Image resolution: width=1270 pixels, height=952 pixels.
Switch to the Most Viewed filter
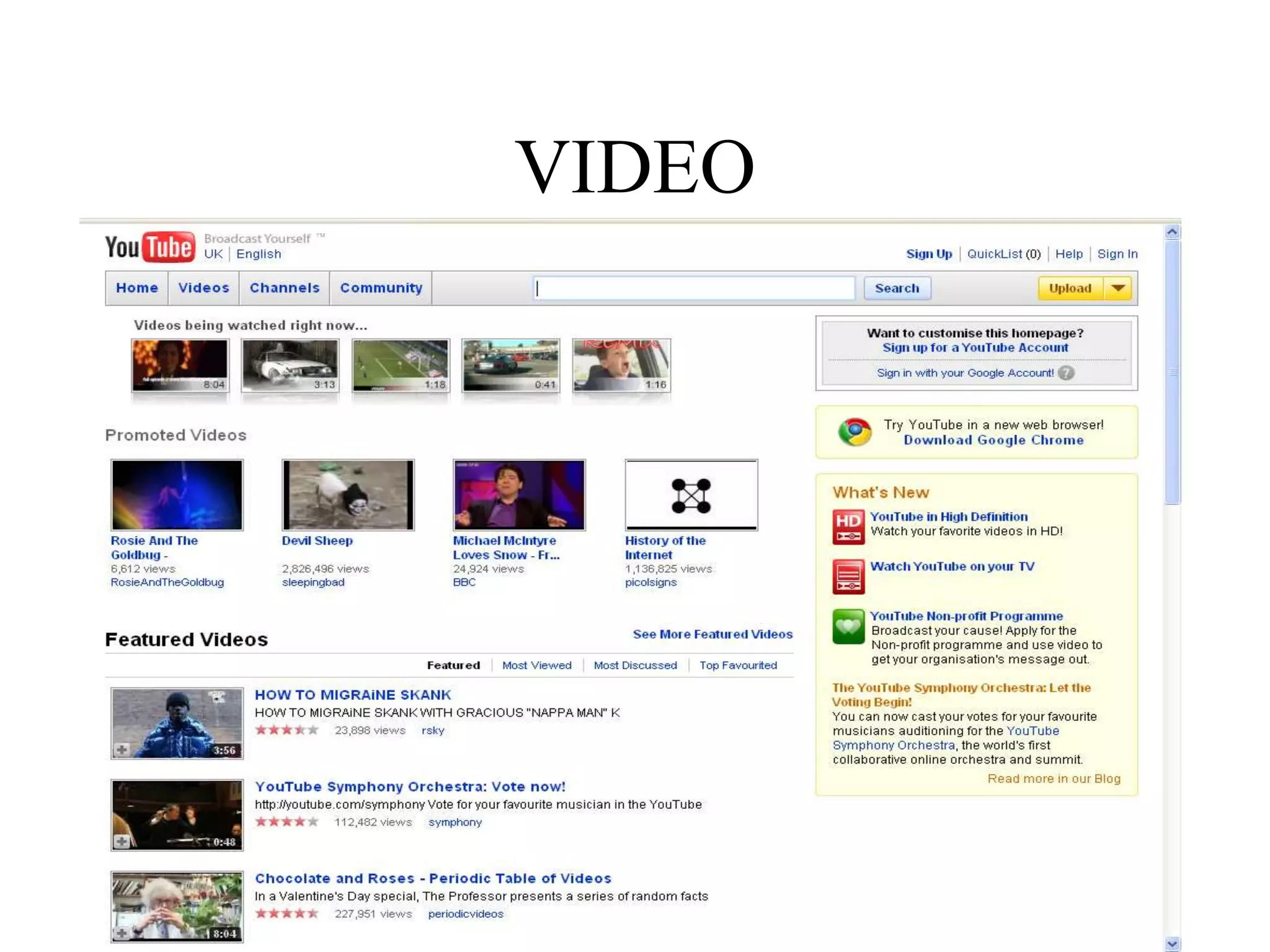(536, 665)
